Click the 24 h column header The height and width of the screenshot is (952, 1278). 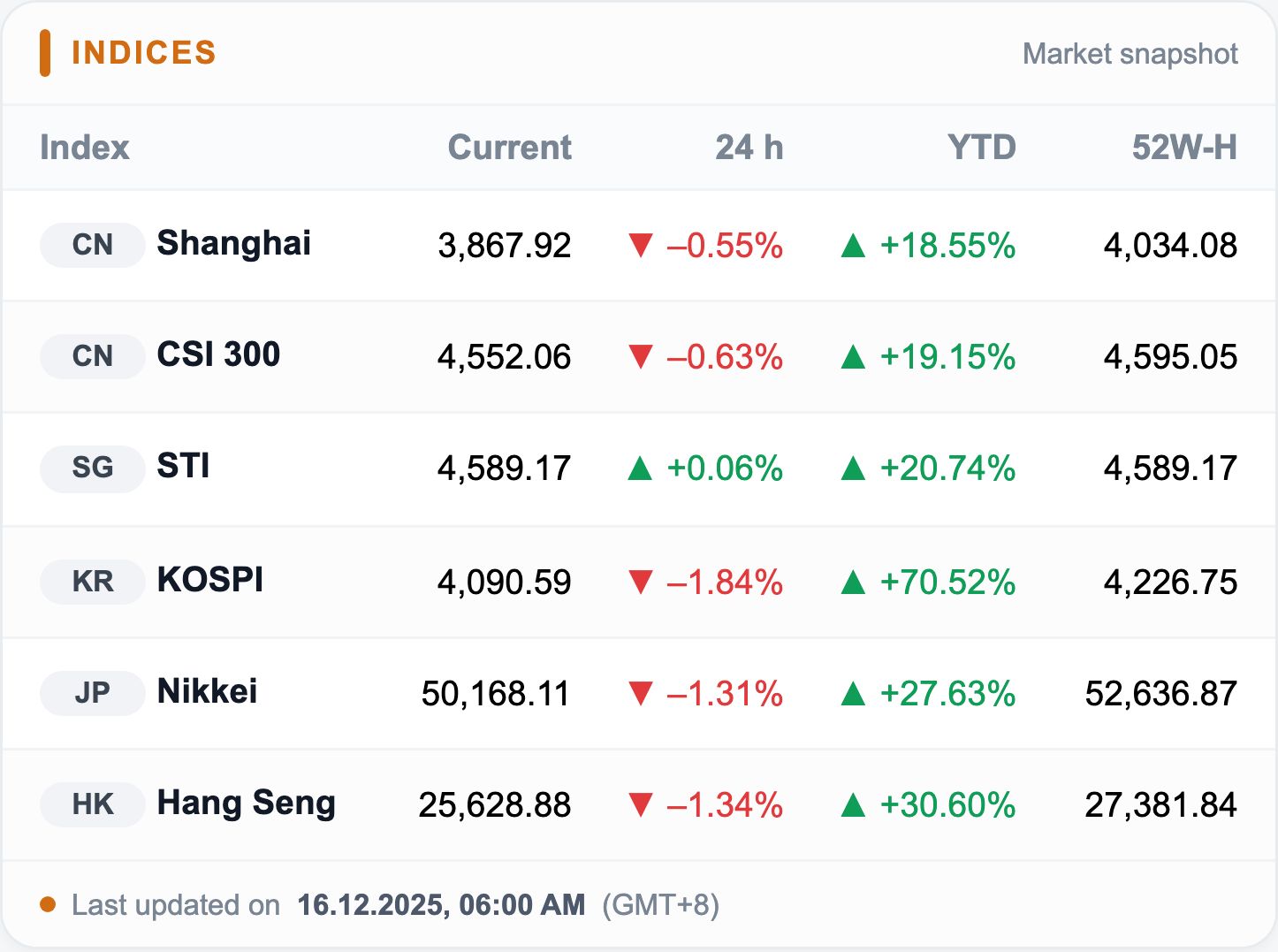(x=749, y=148)
